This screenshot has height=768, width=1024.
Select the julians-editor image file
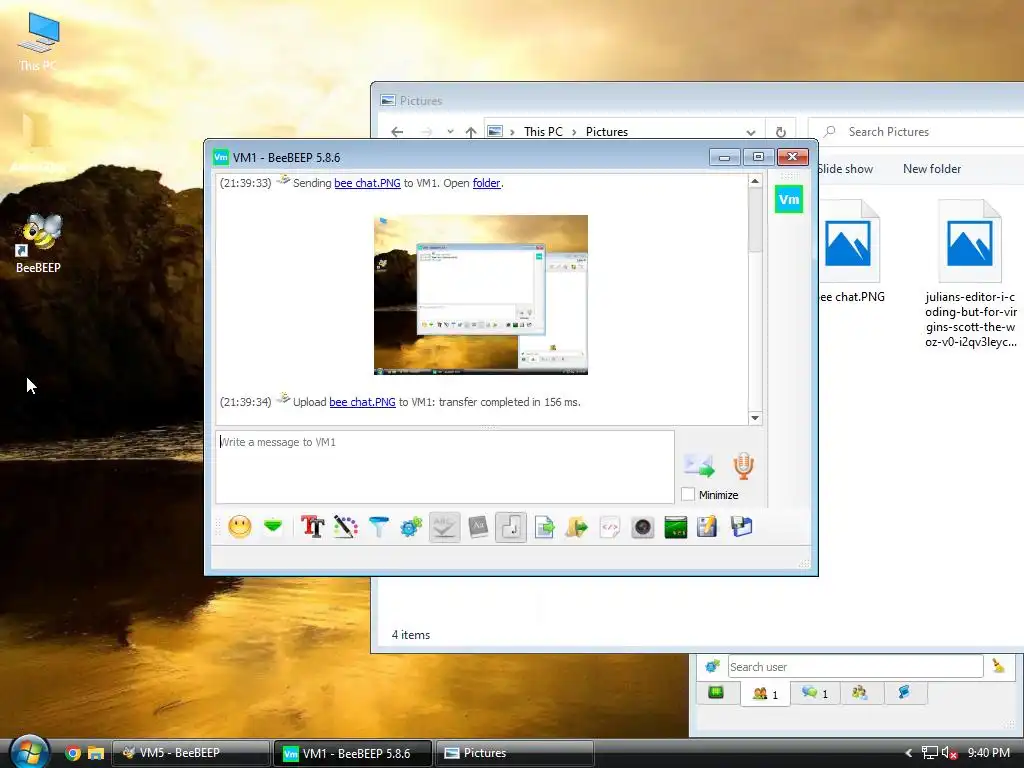(970, 274)
